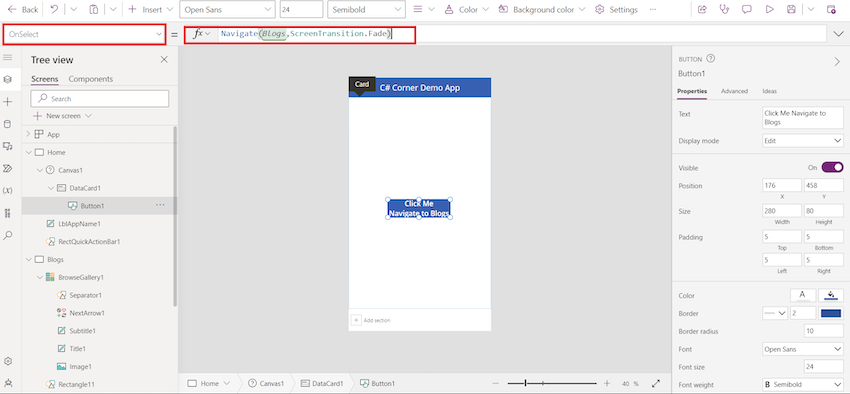
Task: Open the virtual agent icon in left rail
Action: coord(8,383)
